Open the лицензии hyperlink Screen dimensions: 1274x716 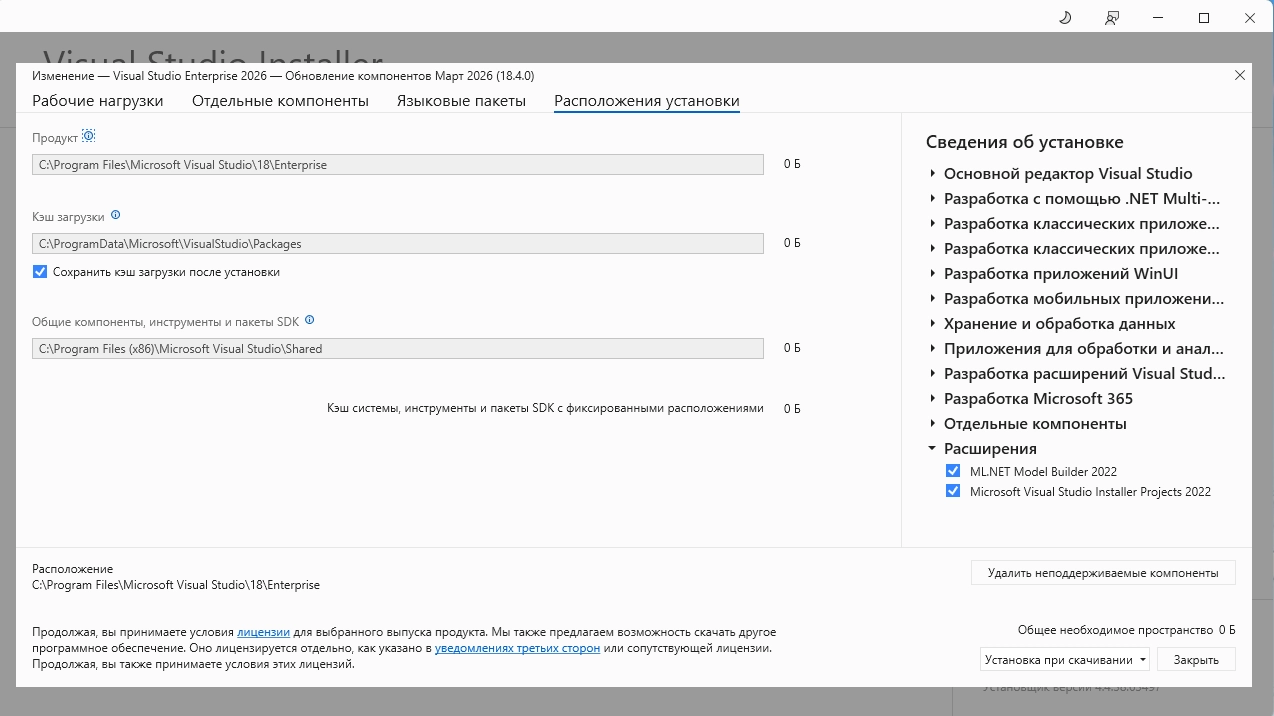pyautogui.click(x=263, y=632)
